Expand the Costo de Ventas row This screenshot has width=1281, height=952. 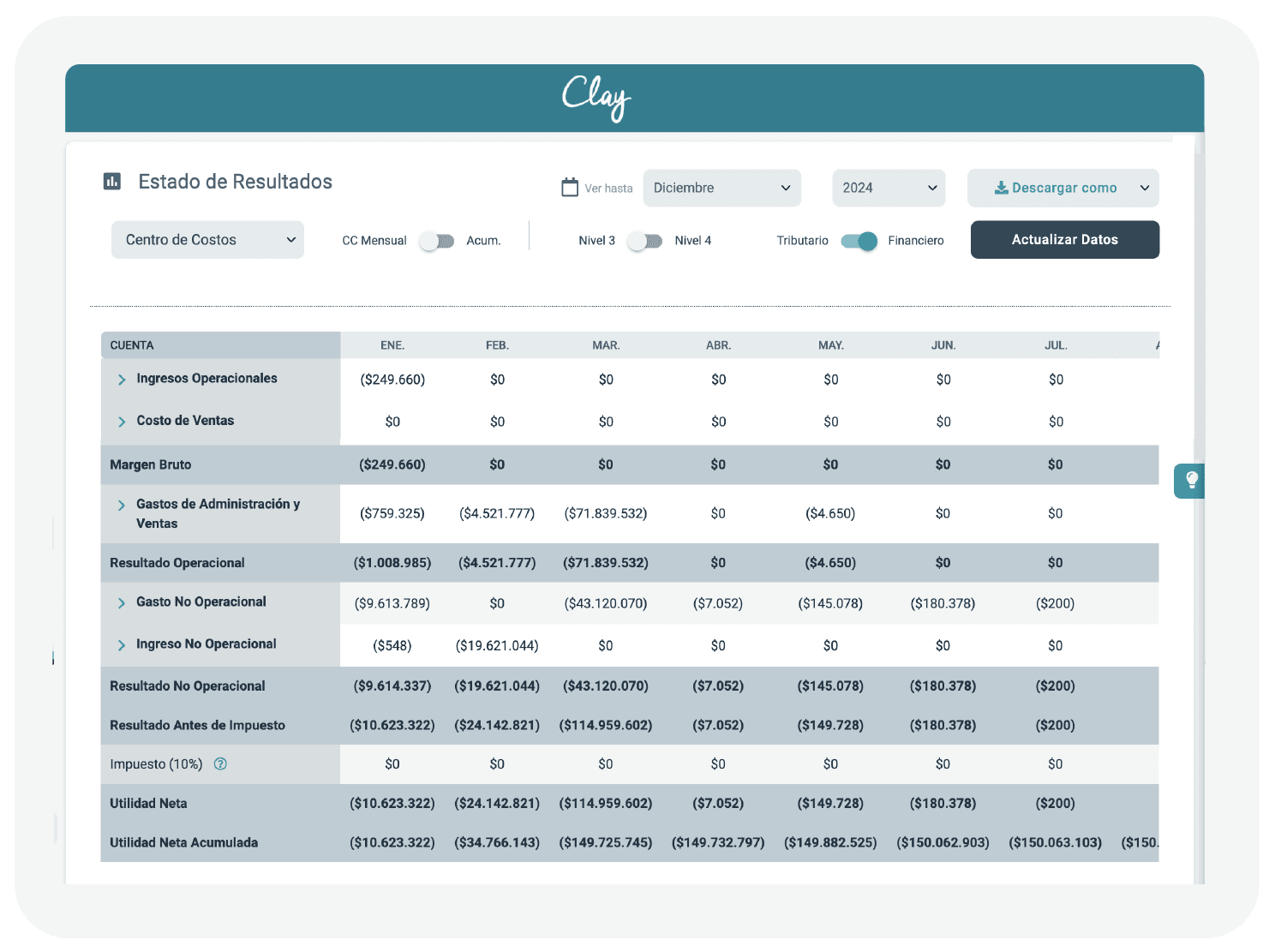[122, 422]
